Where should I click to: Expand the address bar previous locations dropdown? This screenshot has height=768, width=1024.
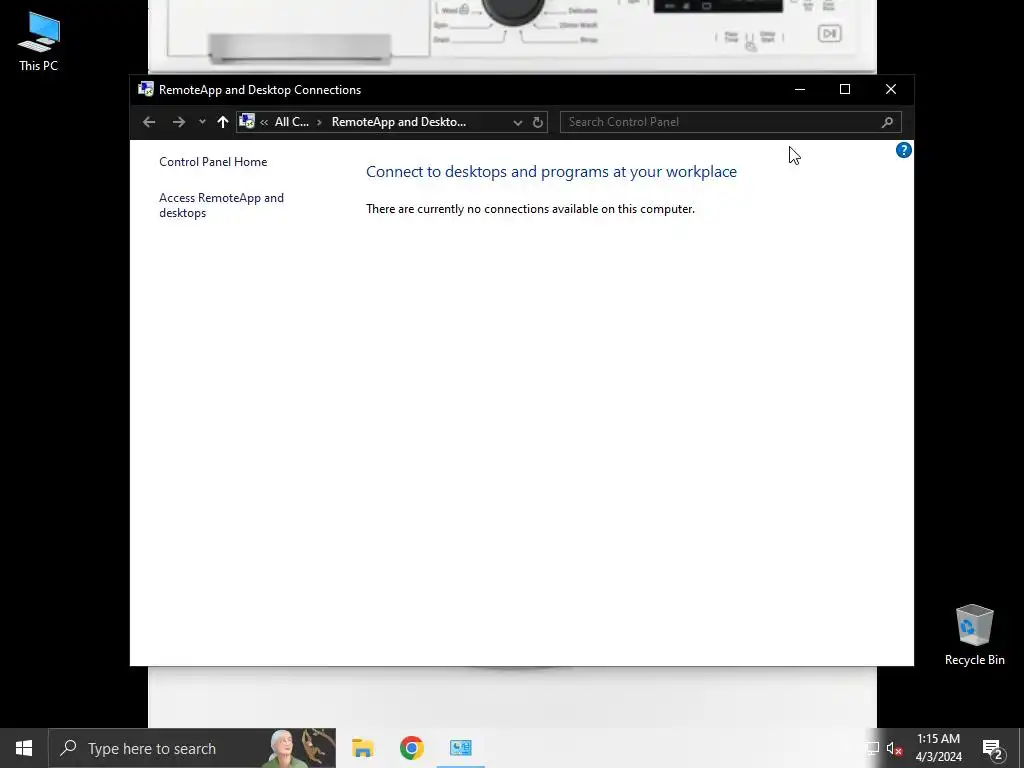pos(517,122)
